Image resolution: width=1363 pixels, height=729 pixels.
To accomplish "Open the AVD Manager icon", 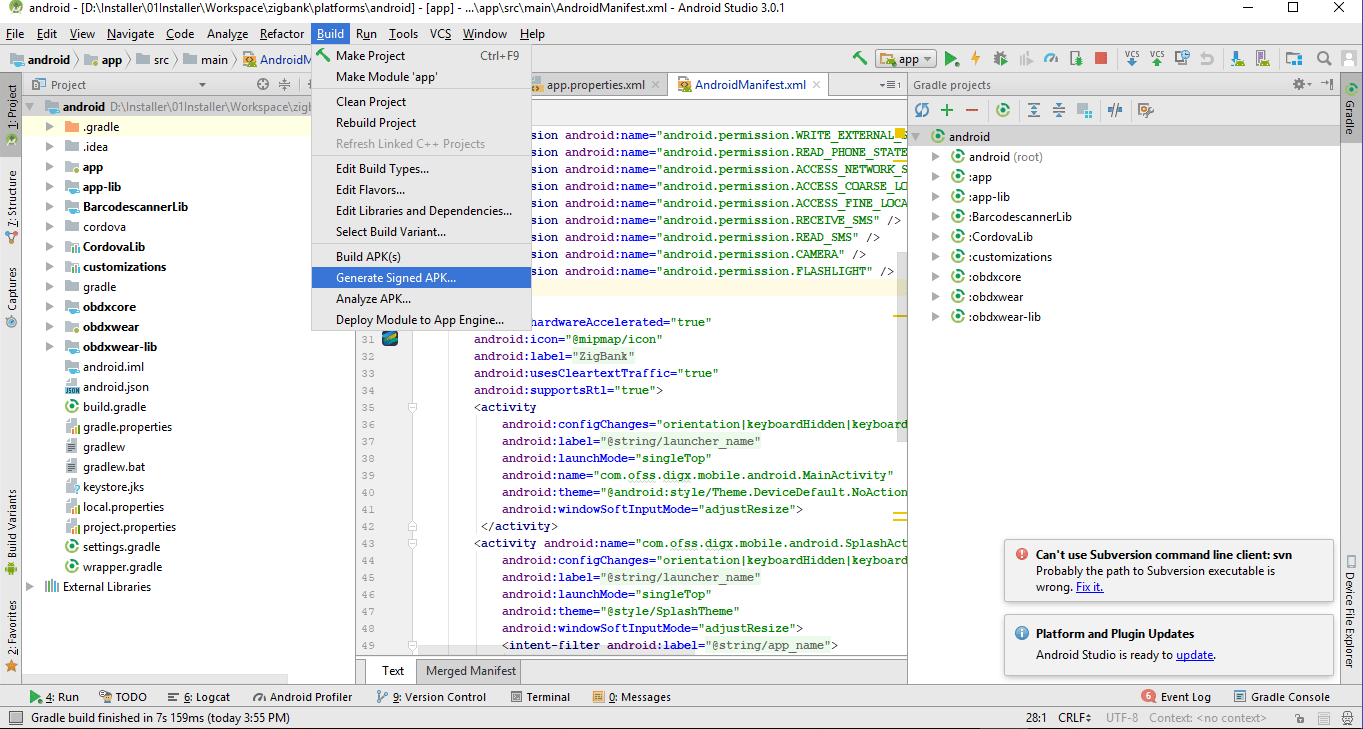I will (x=1262, y=59).
